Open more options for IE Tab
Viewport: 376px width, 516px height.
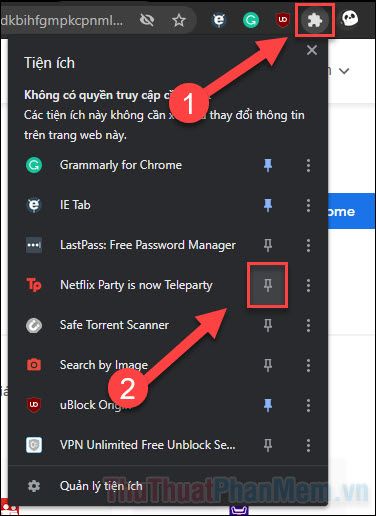tap(308, 205)
